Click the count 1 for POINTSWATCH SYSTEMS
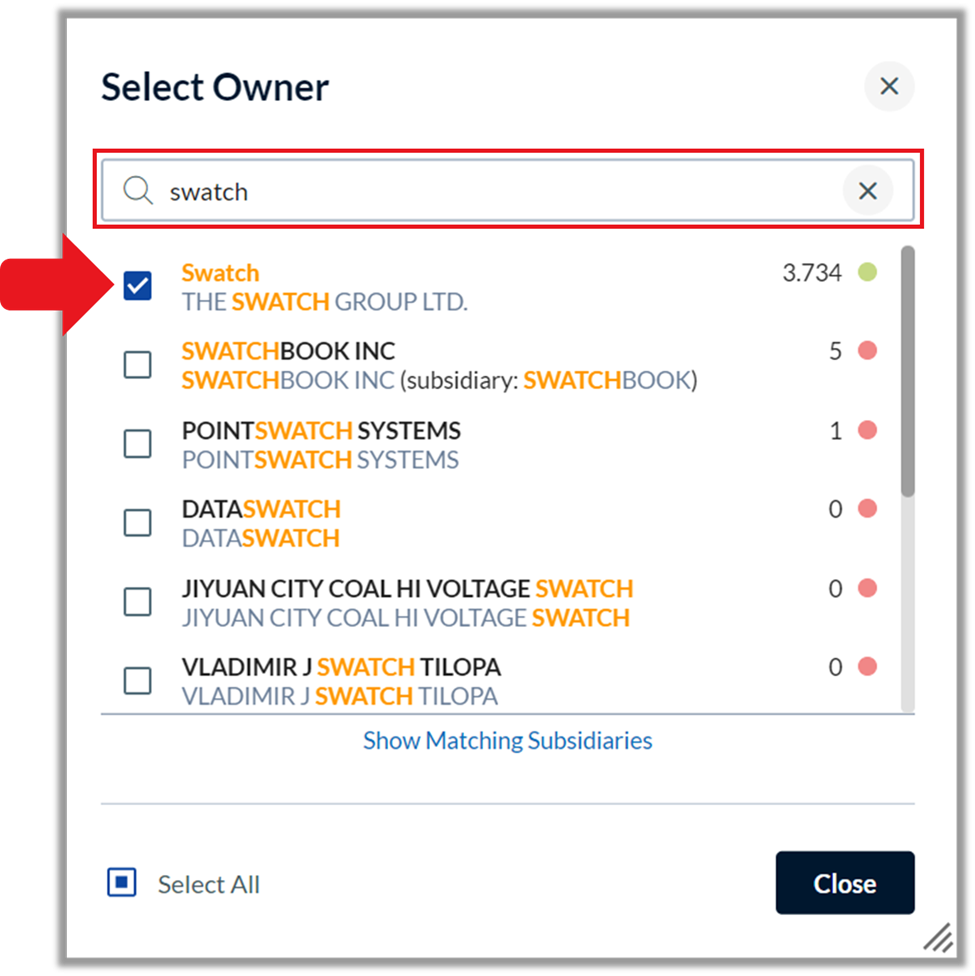This screenshot has height=976, width=975. tap(836, 430)
